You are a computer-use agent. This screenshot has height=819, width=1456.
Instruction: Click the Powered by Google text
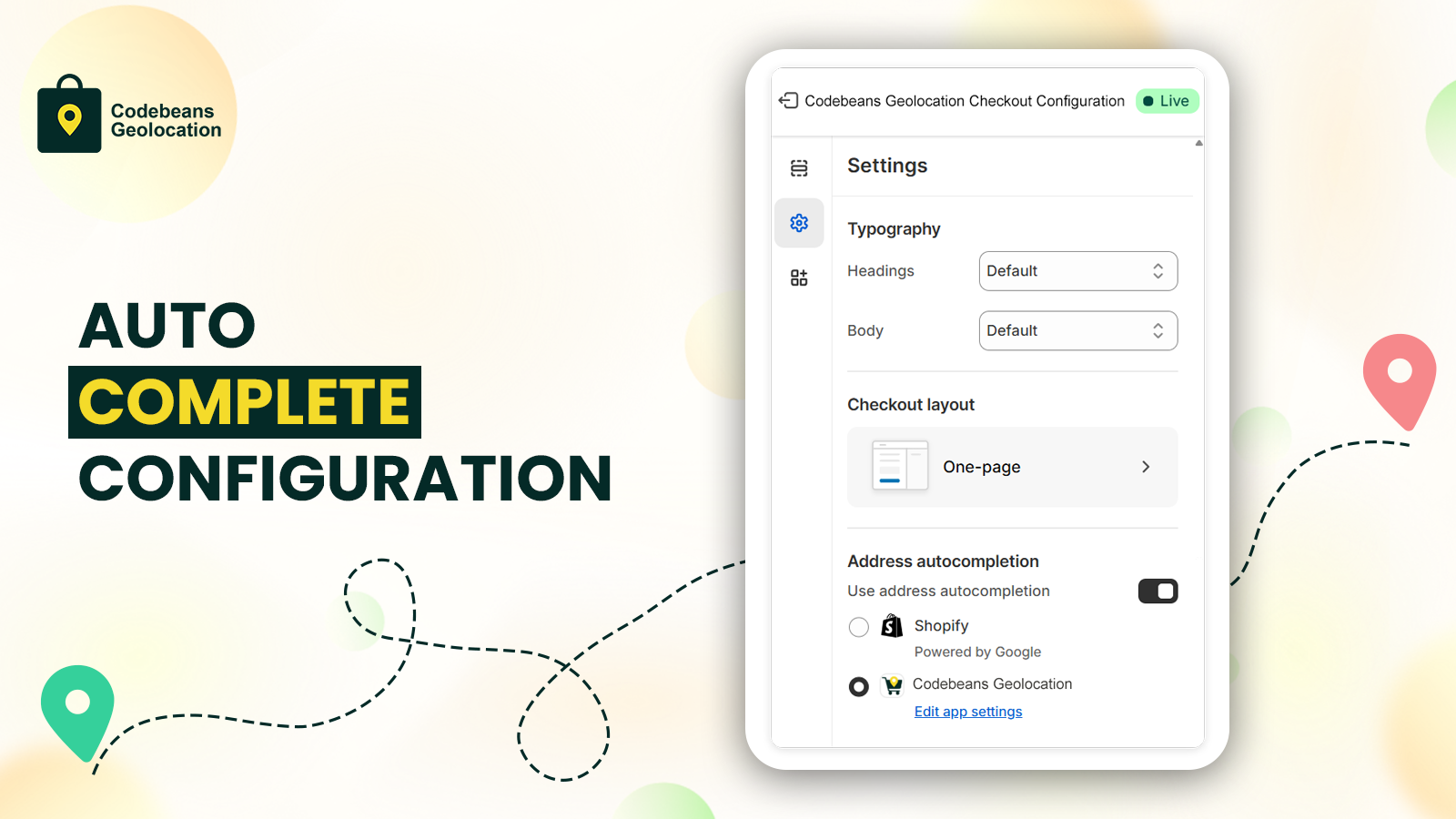(x=977, y=652)
